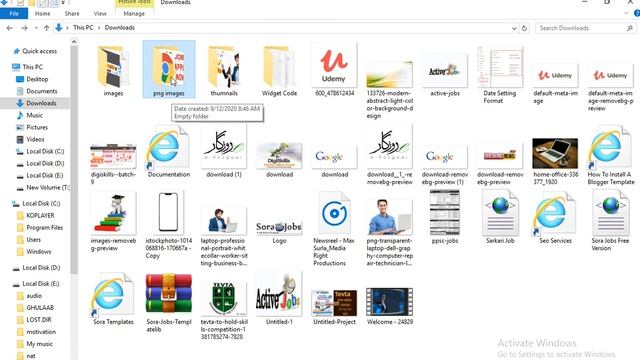Expand the address bar history dropdown
The height and width of the screenshot is (360, 640).
coord(514,28)
